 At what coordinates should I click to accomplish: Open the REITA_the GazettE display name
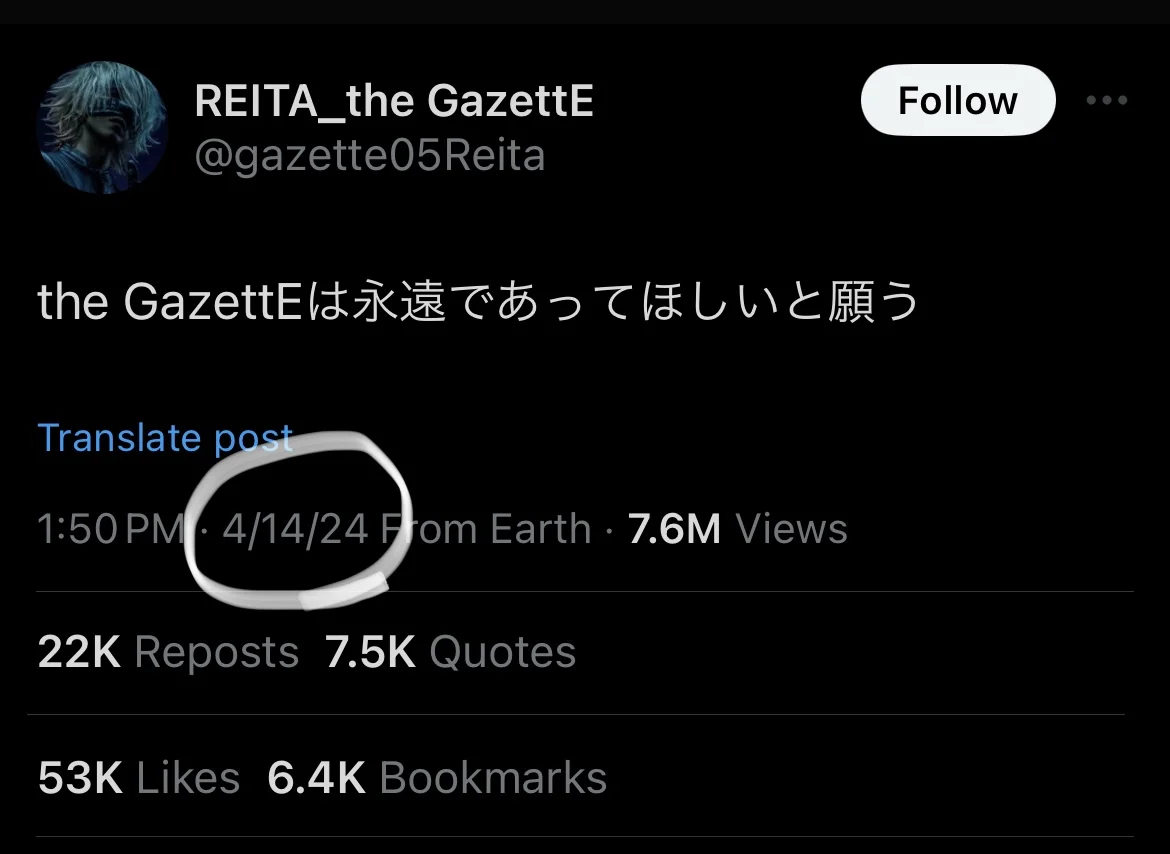pyautogui.click(x=394, y=101)
